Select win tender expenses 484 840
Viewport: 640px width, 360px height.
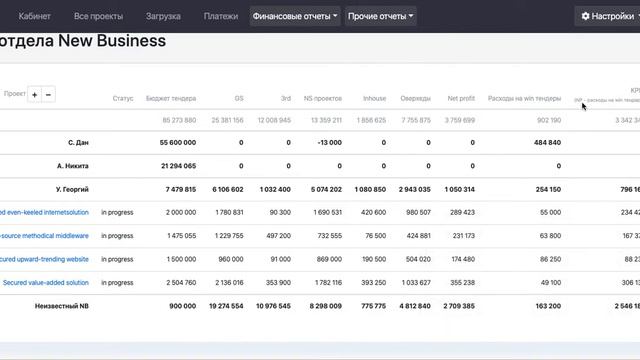tap(547, 142)
